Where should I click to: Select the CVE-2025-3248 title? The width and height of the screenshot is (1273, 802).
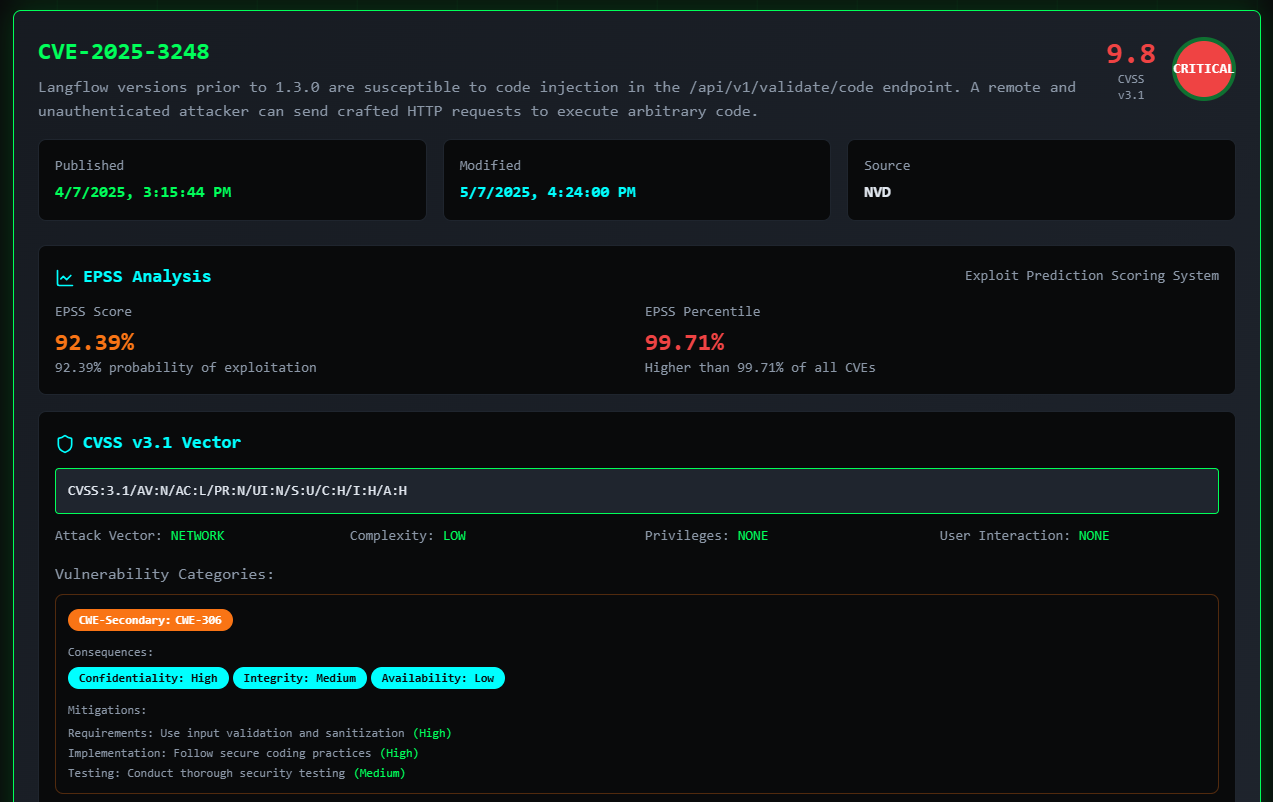(x=124, y=52)
